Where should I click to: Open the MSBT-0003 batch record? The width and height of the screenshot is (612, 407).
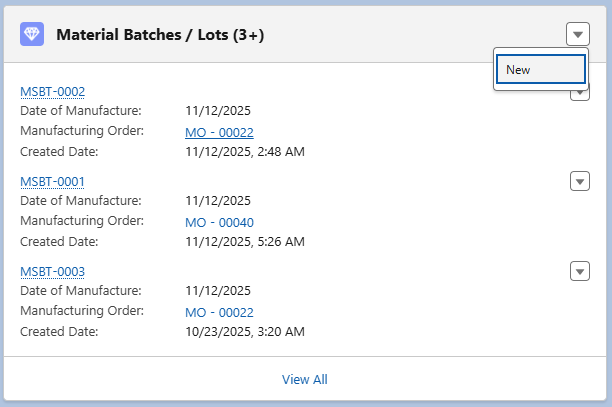pos(52,272)
